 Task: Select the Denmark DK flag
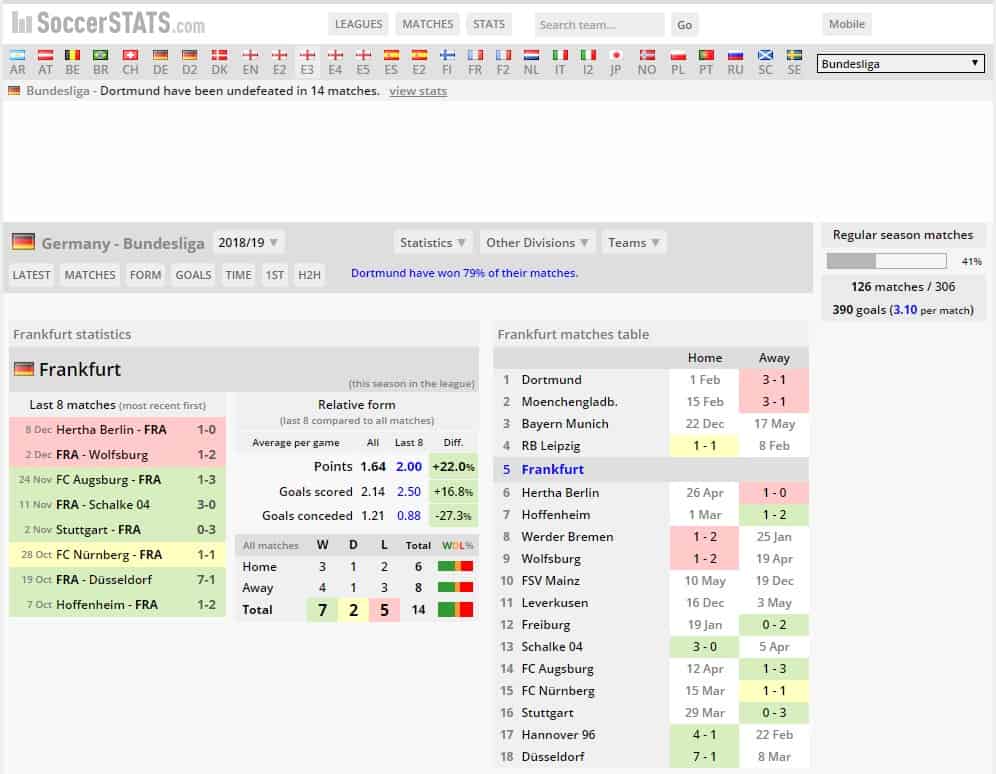click(x=219, y=55)
